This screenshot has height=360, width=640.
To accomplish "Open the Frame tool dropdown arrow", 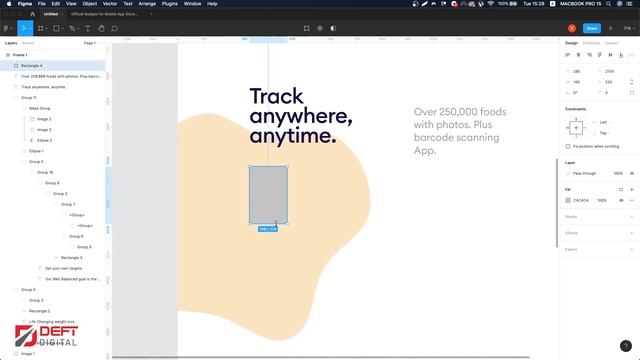I will coord(47,29).
